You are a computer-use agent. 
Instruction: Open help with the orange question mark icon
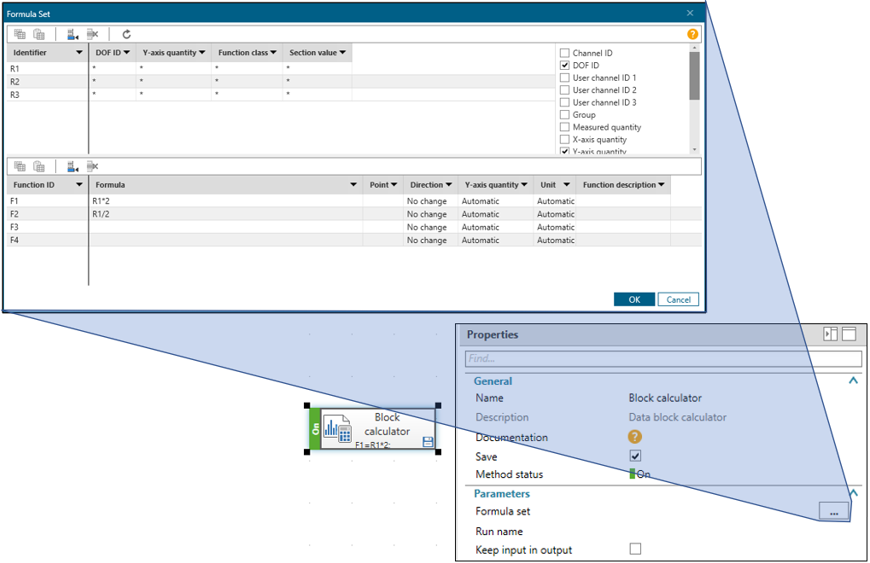coord(692,34)
